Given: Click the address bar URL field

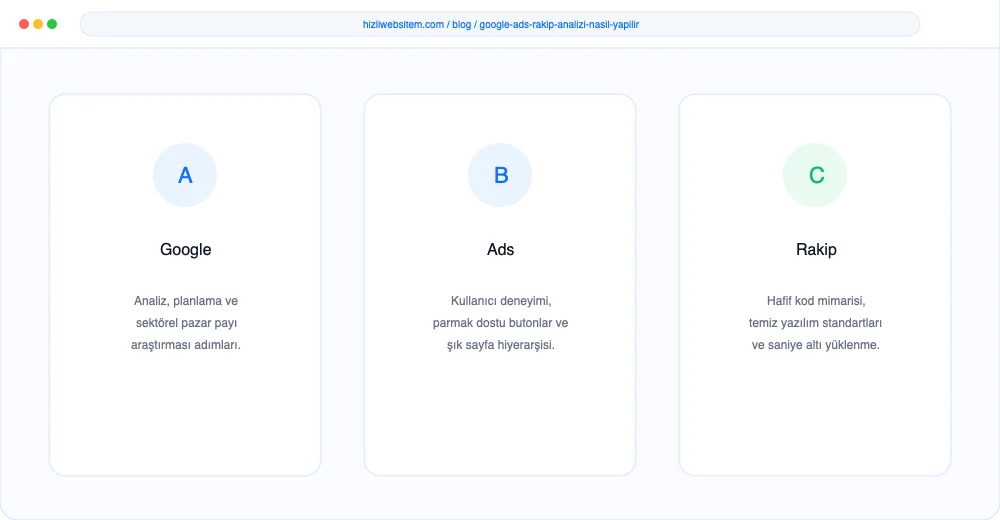Looking at the screenshot, I should (500, 24).
